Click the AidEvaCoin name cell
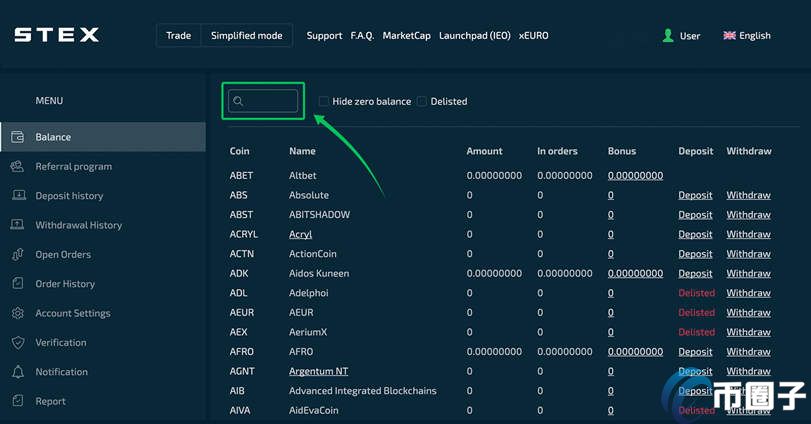 coord(313,411)
